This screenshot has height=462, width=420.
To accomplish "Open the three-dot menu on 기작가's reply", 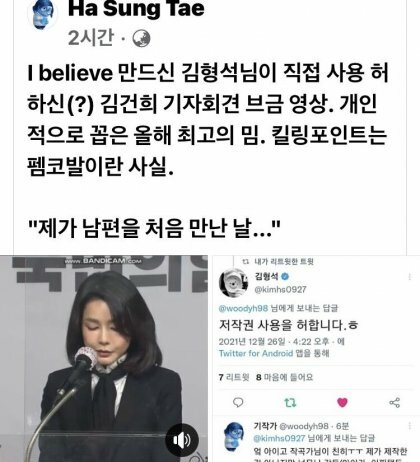I will click(409, 426).
